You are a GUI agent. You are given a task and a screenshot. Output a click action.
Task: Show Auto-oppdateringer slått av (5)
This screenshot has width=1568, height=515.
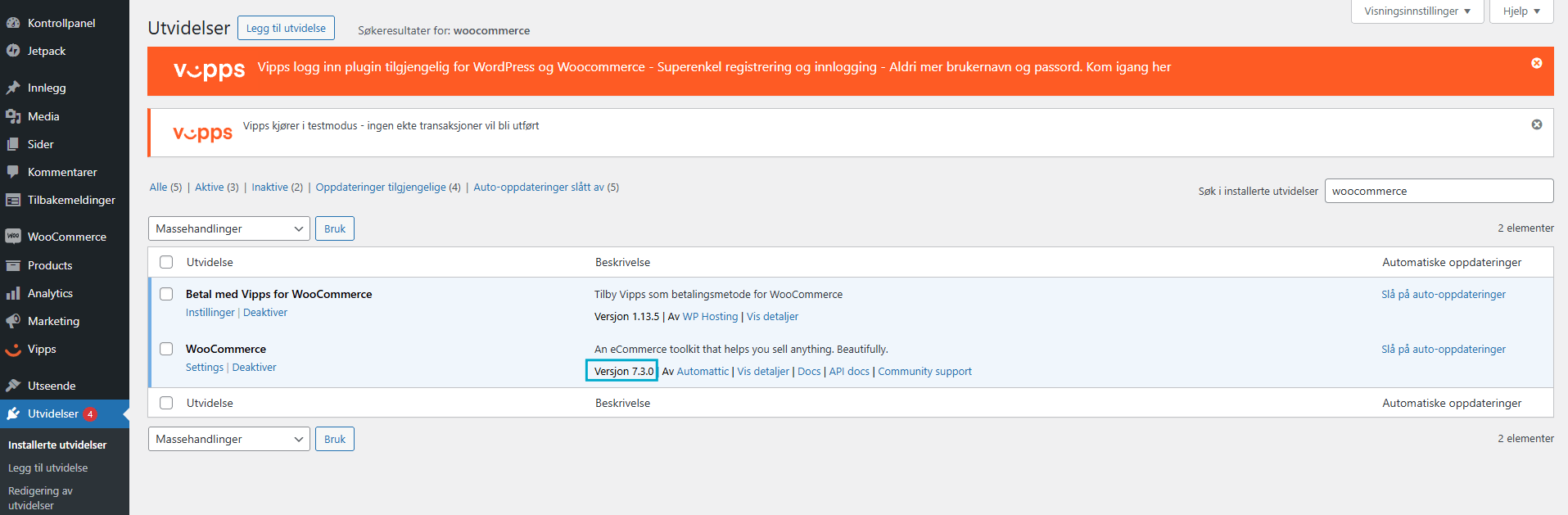[x=546, y=187]
